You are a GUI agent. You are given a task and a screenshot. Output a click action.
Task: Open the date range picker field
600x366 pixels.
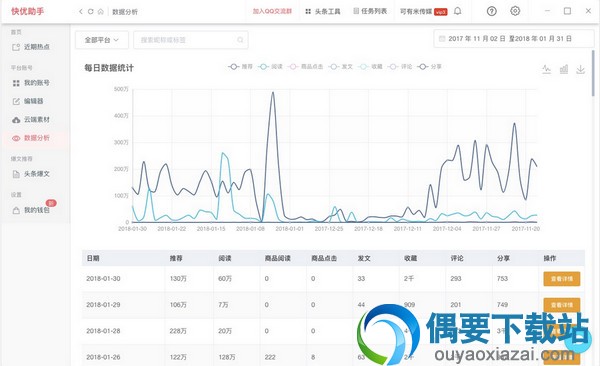pos(514,39)
